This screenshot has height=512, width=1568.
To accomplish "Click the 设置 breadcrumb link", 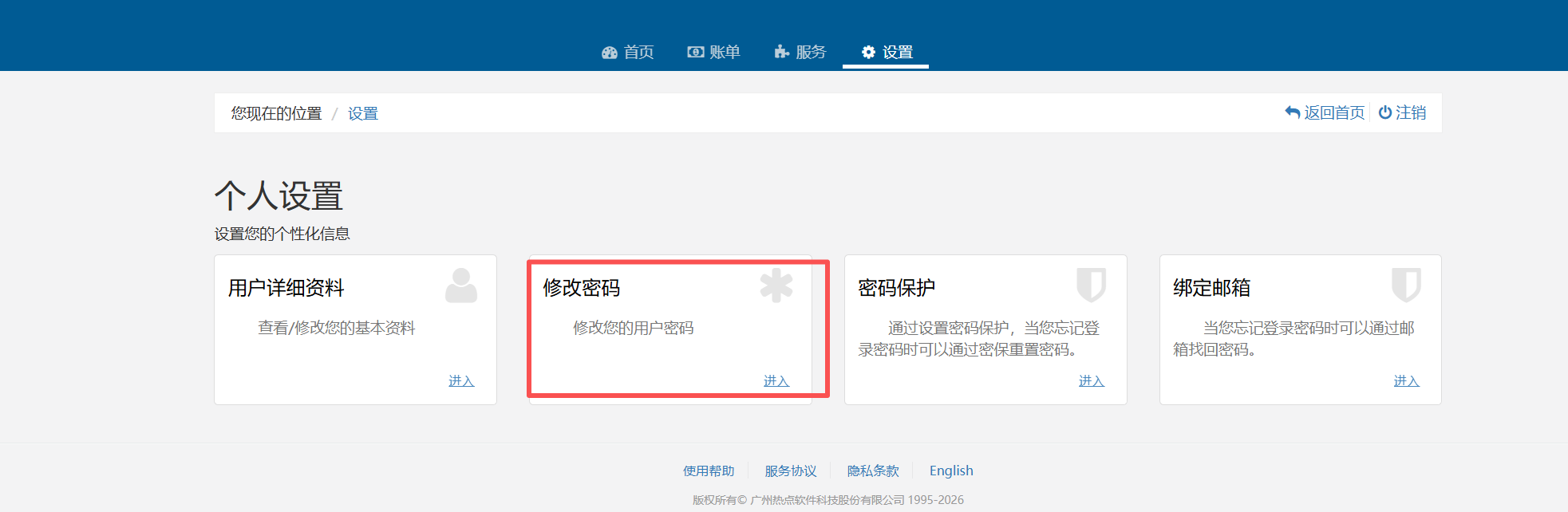I will pyautogui.click(x=363, y=114).
